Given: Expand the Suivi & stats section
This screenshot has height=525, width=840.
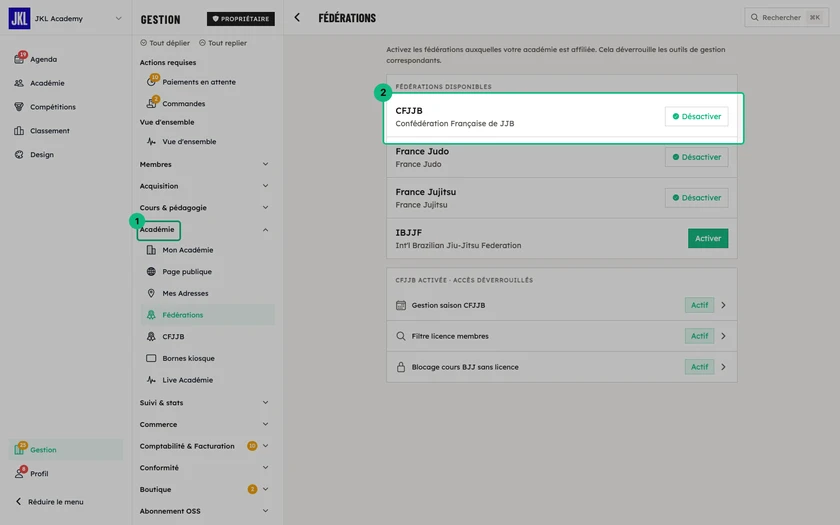Looking at the screenshot, I should pyautogui.click(x=265, y=402).
